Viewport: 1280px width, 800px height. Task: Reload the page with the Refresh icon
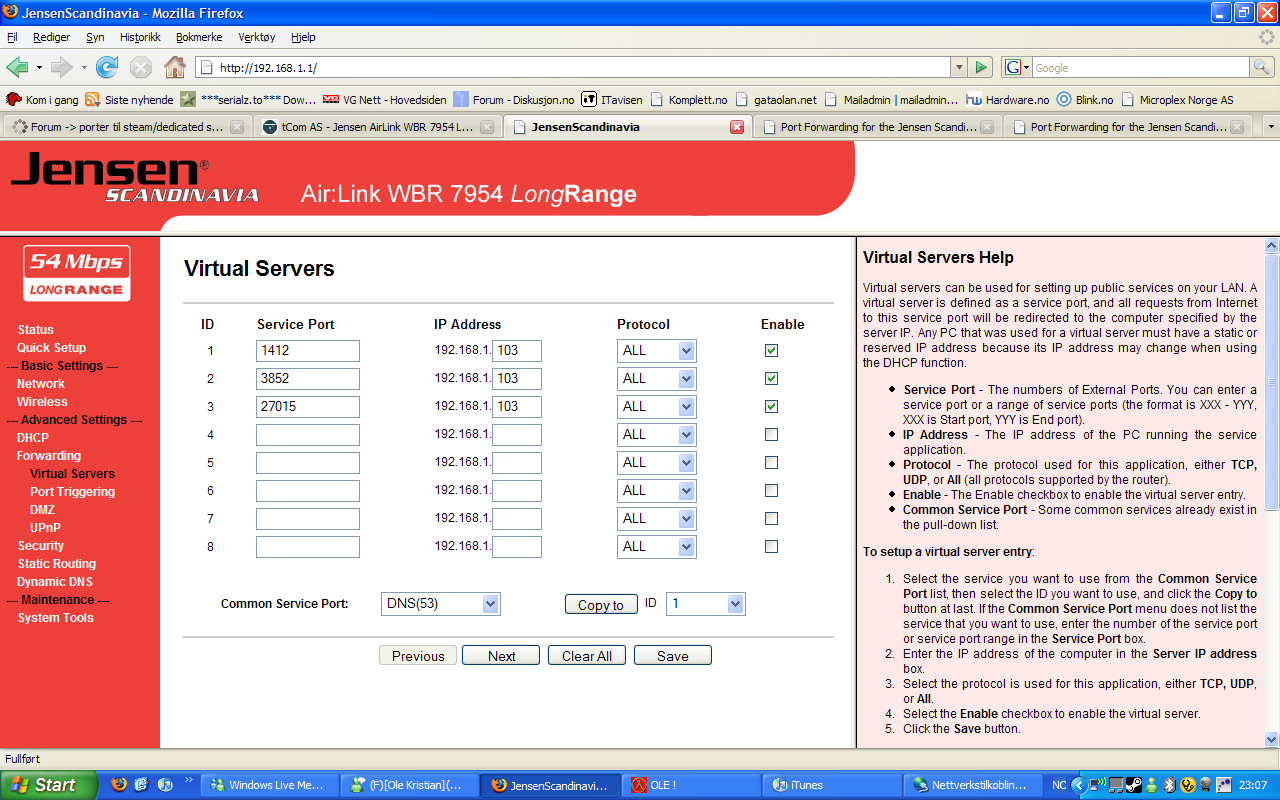point(107,67)
